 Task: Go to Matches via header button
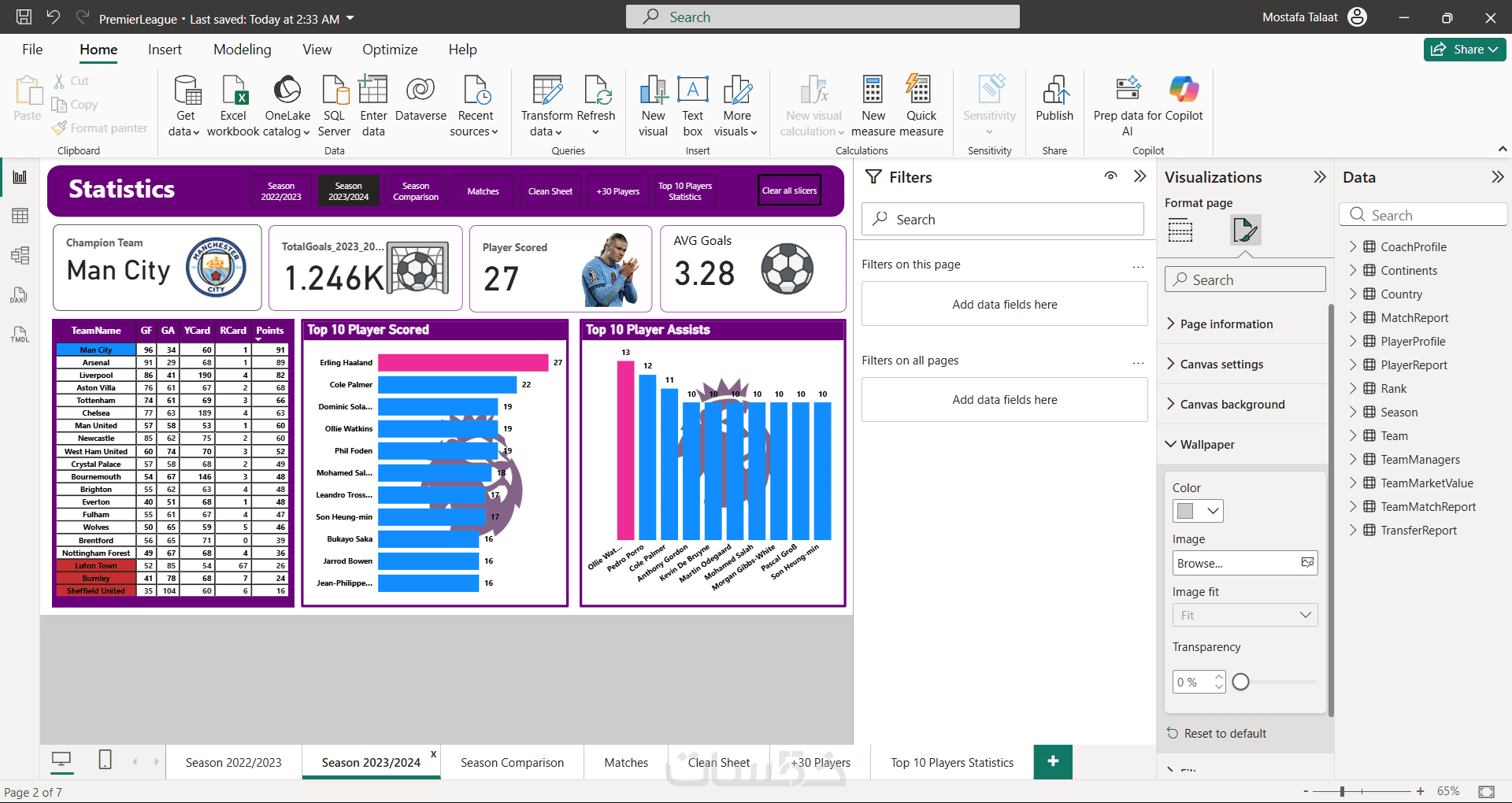(483, 191)
